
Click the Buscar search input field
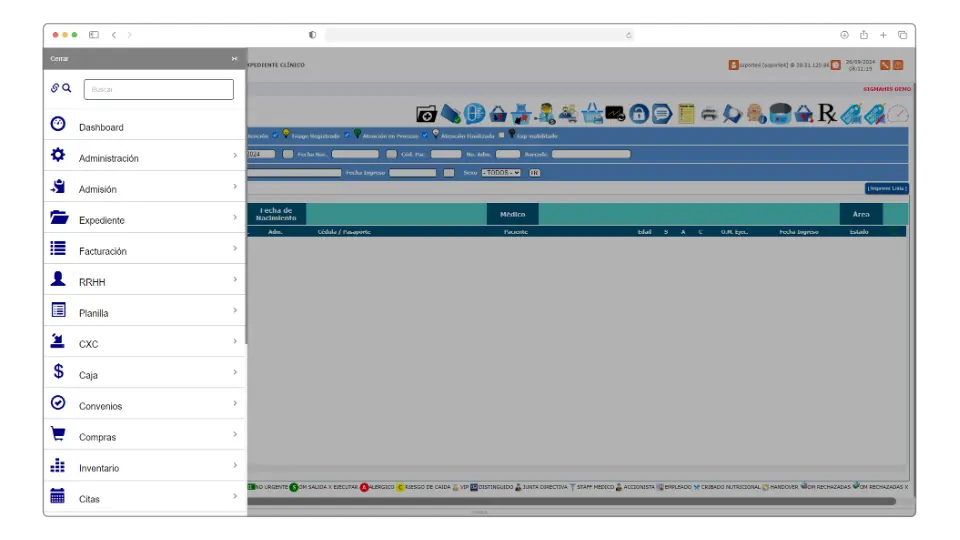point(158,90)
